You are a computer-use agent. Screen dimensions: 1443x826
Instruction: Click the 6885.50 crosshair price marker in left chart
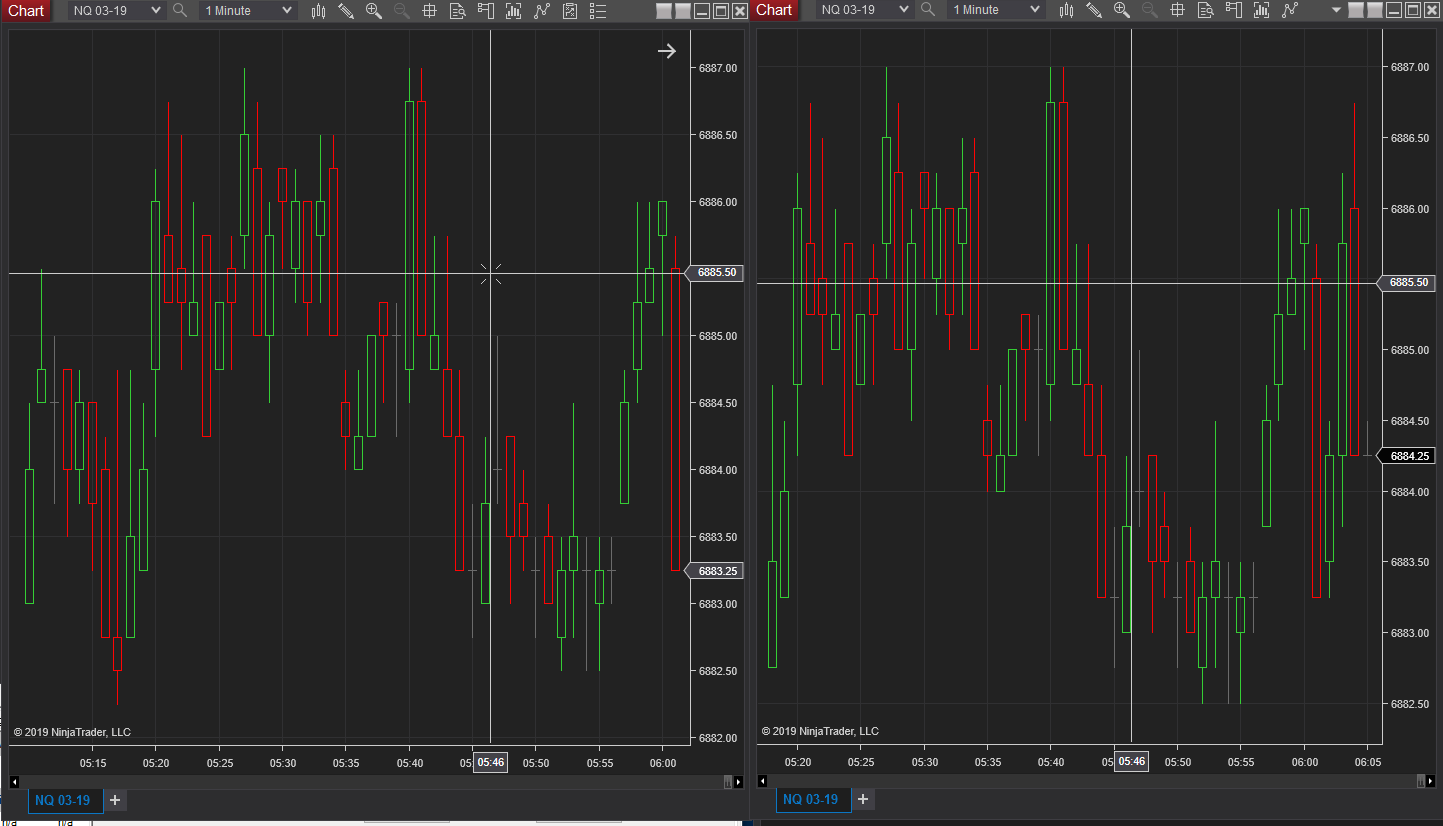pyautogui.click(x=716, y=272)
